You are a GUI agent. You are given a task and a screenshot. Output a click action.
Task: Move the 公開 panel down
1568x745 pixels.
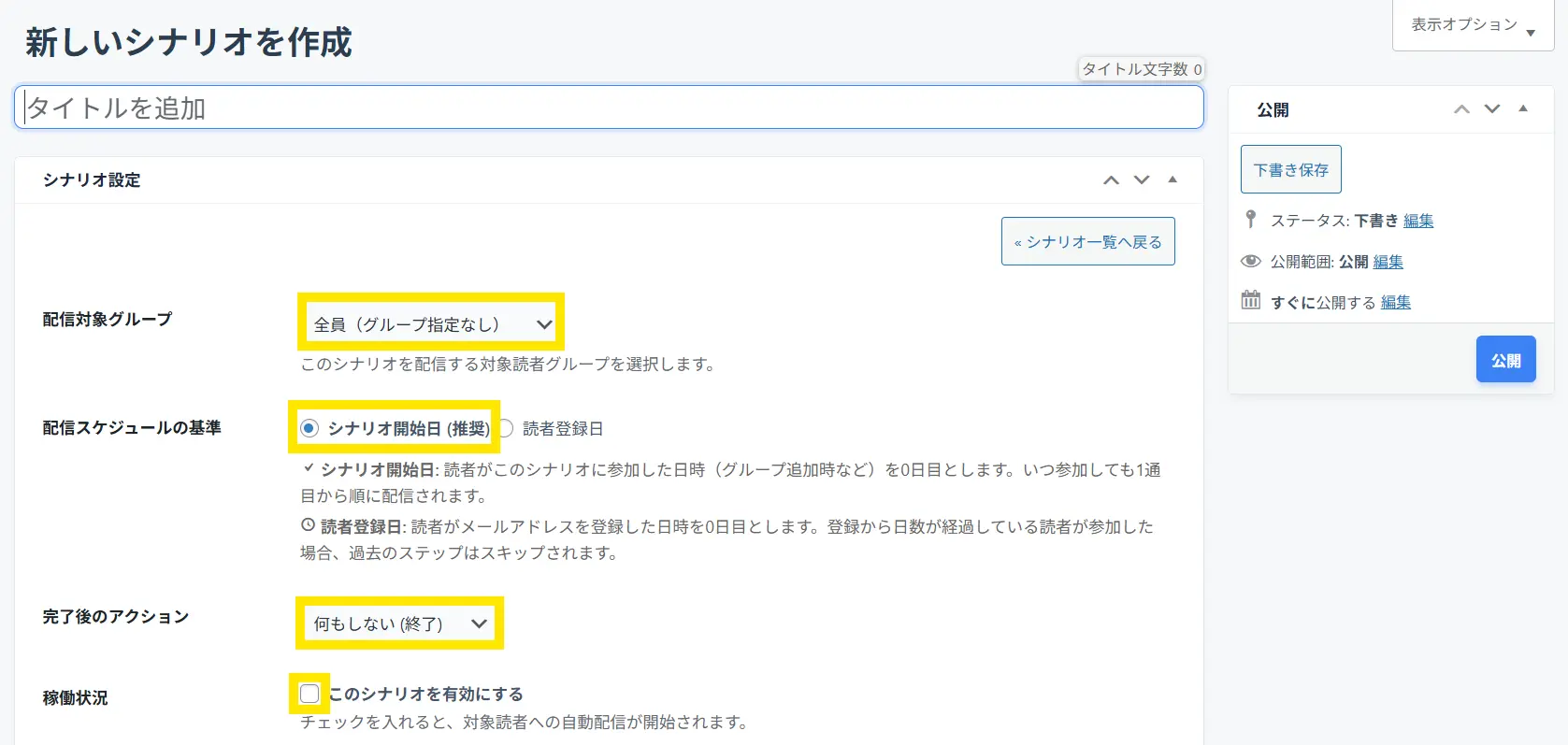pos(1492,109)
